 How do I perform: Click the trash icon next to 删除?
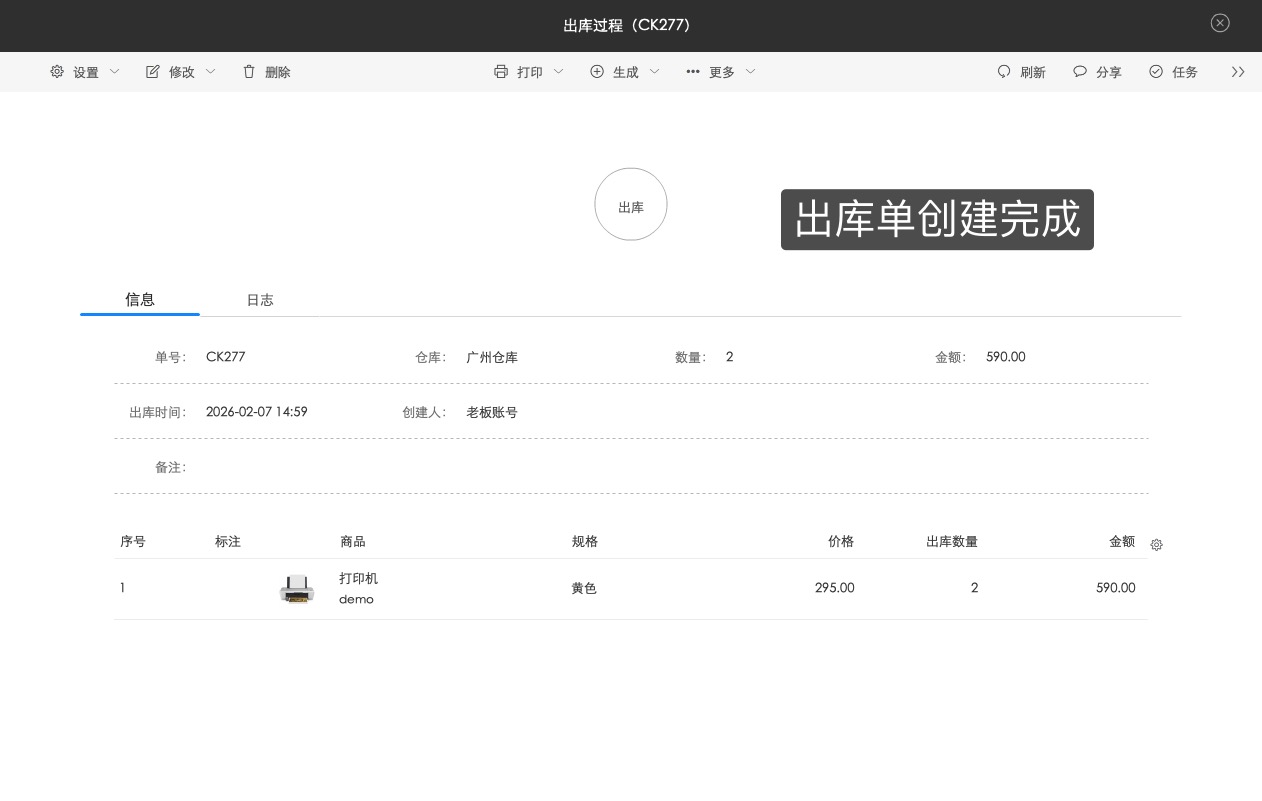click(249, 71)
